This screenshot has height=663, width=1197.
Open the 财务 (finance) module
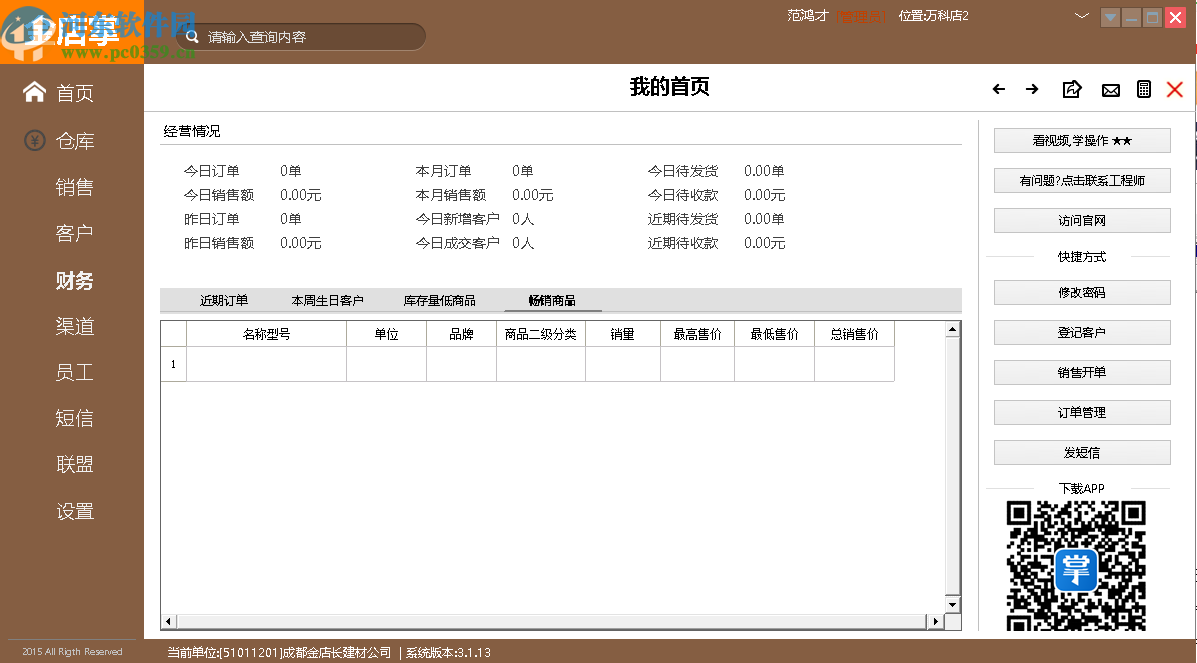74,280
